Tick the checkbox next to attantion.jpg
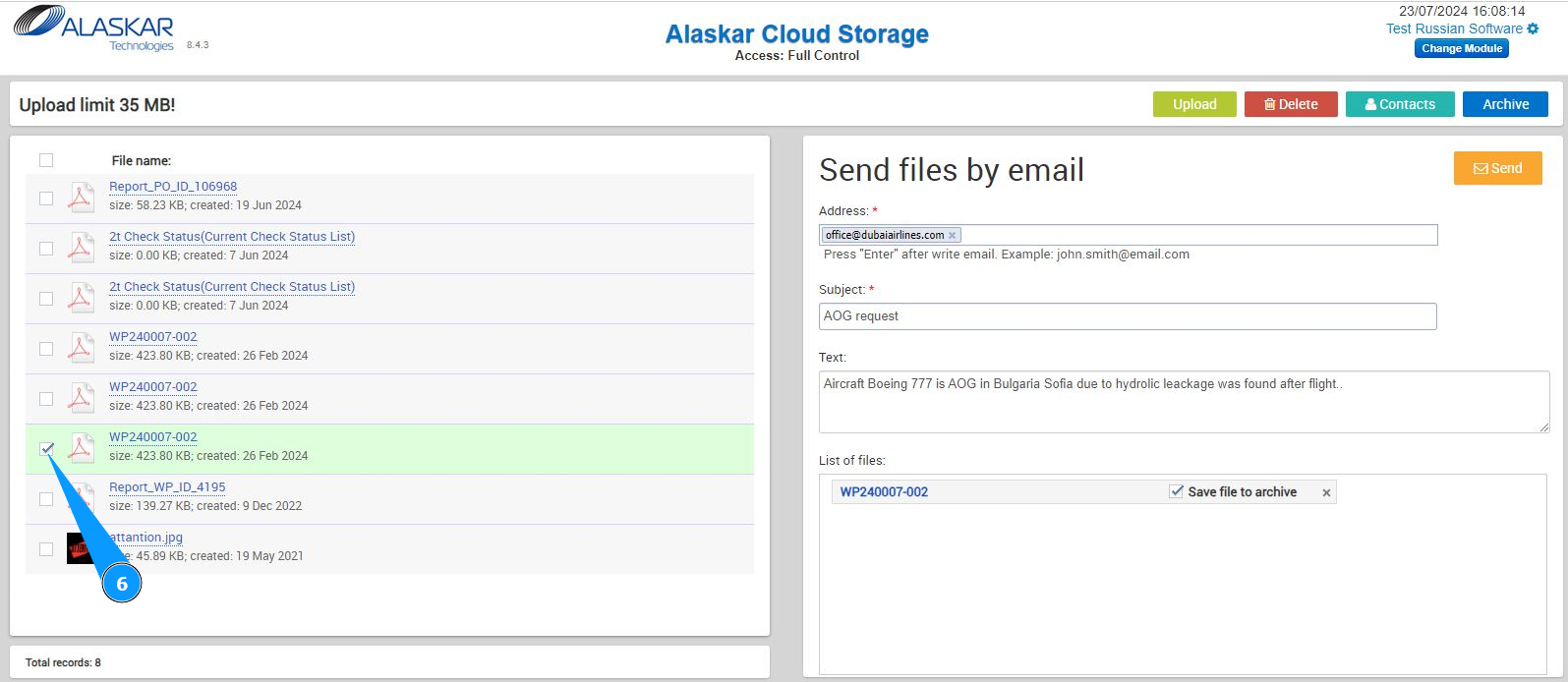Image resolution: width=1568 pixels, height=682 pixels. pos(46,549)
